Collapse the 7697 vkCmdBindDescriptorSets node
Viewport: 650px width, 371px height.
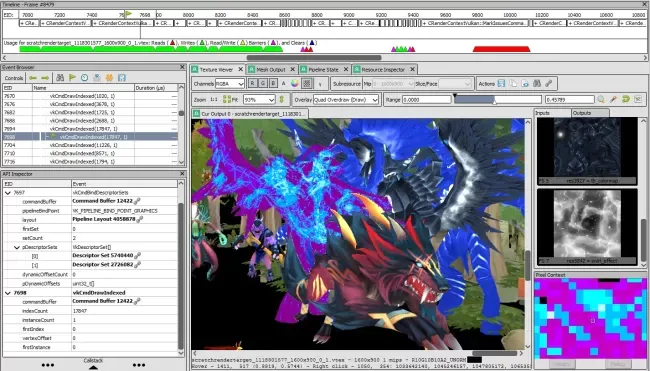tap(7, 193)
